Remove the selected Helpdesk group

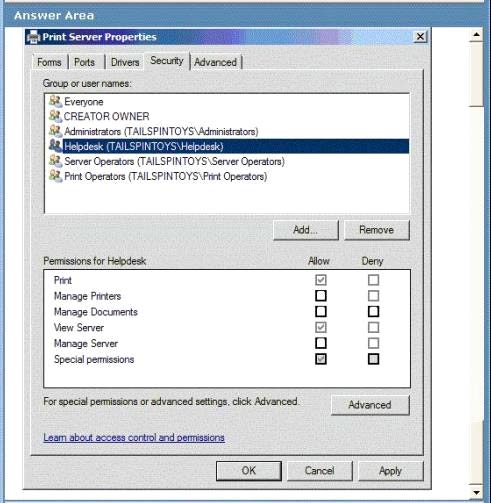(376, 230)
